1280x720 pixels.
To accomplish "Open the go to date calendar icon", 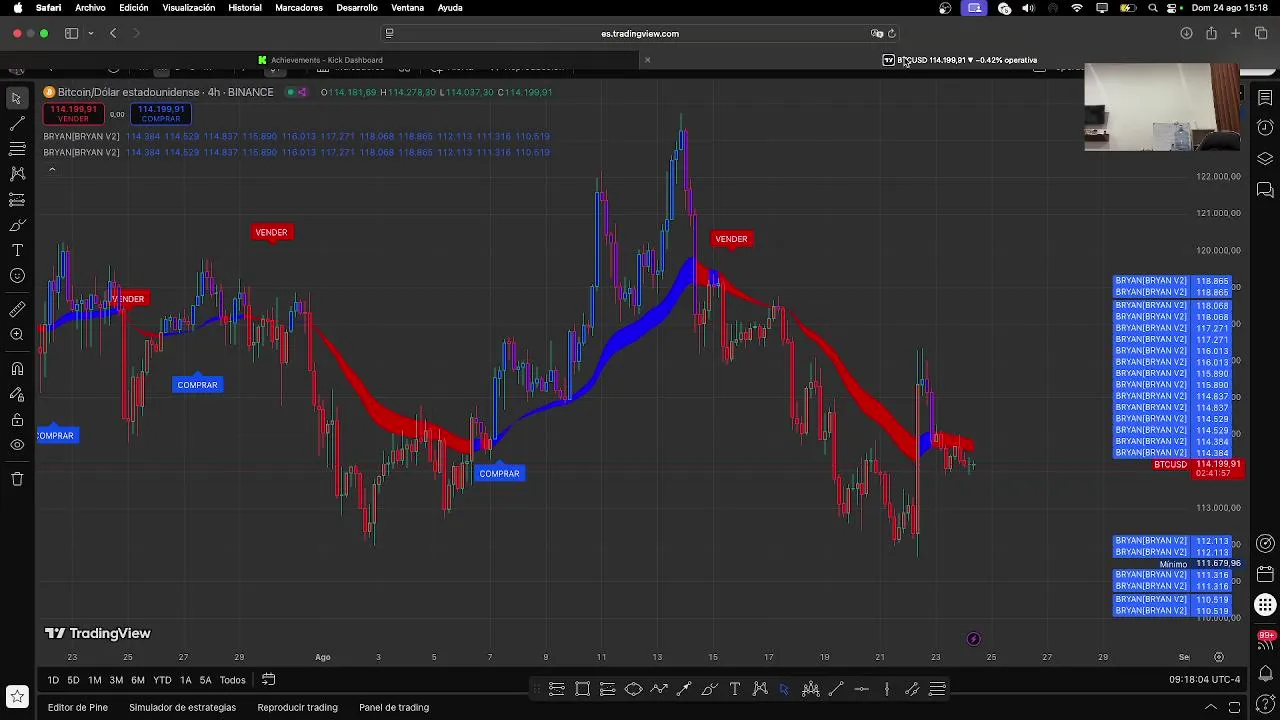I will click(x=268, y=680).
